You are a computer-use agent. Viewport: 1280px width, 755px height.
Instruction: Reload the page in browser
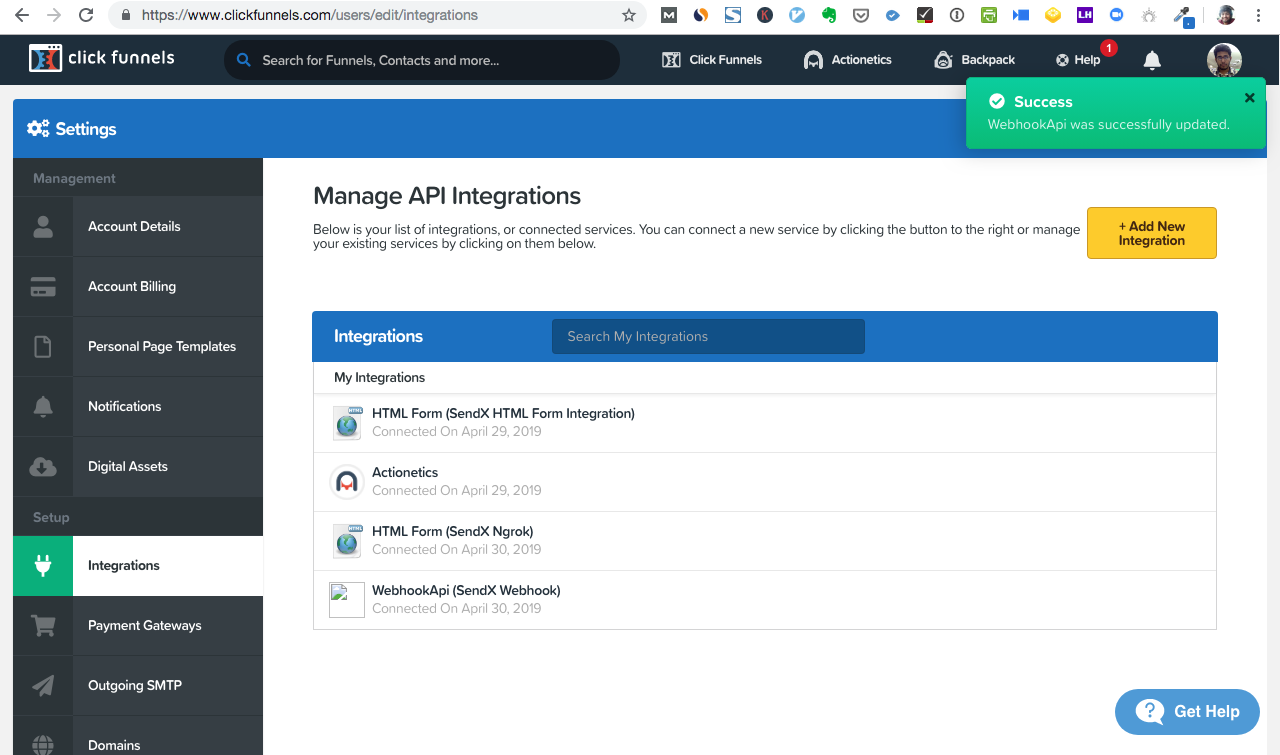[86, 15]
